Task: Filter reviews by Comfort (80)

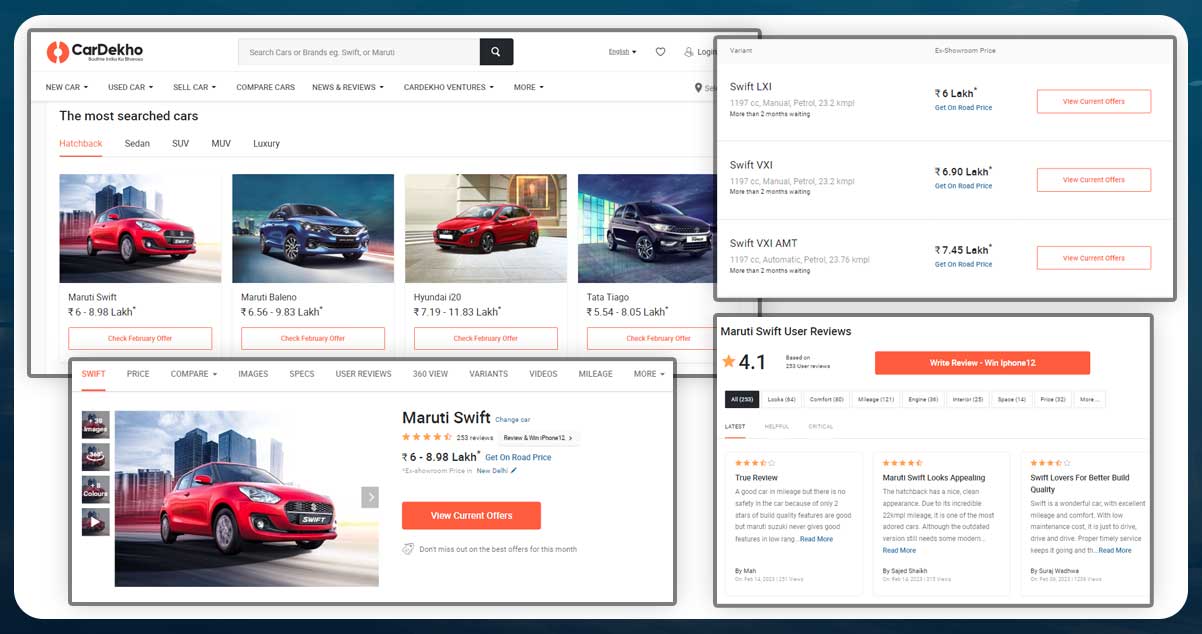Action: point(827,399)
